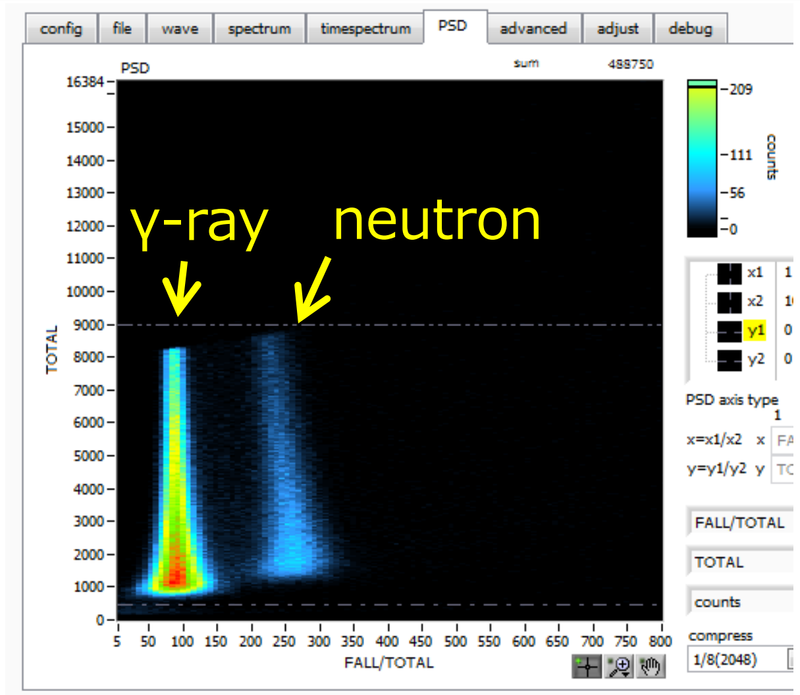Click the PSD x axis type field
Screen dimensions: 800x695
[784, 440]
